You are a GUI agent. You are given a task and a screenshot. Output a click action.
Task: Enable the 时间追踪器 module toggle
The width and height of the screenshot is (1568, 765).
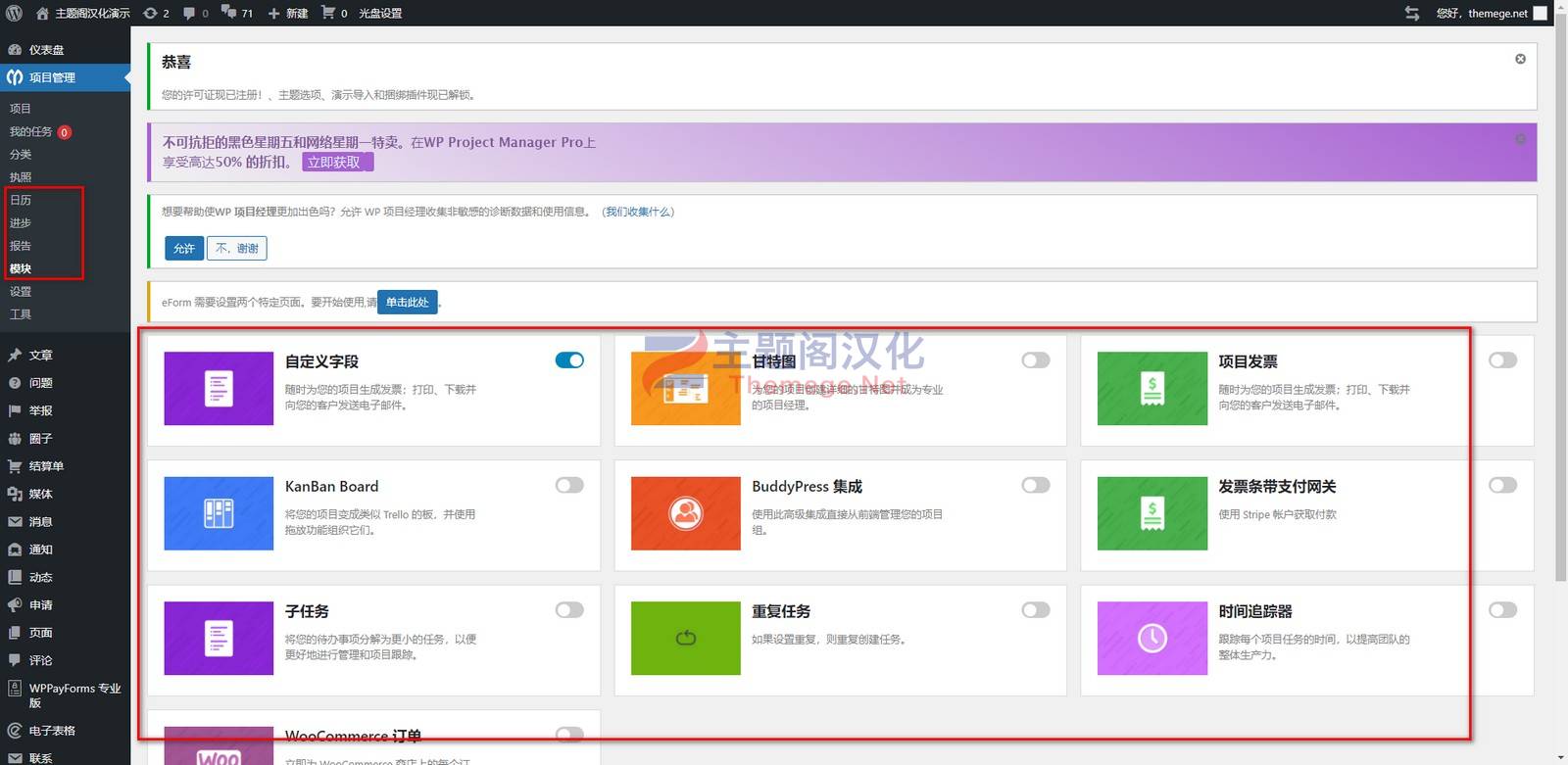coord(1502,610)
